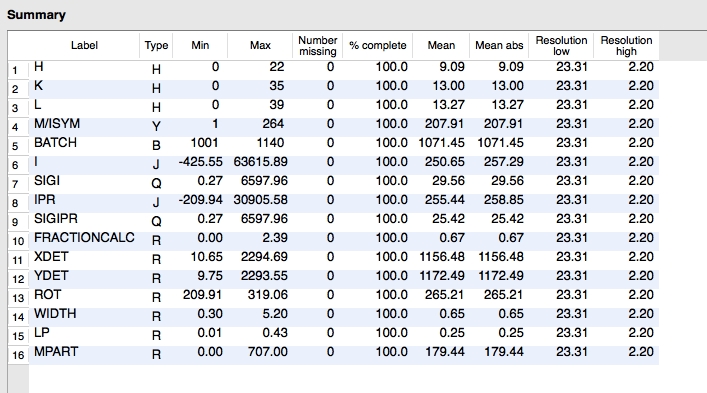Click the Min value -209.94
707x393 pixels.
pos(201,200)
